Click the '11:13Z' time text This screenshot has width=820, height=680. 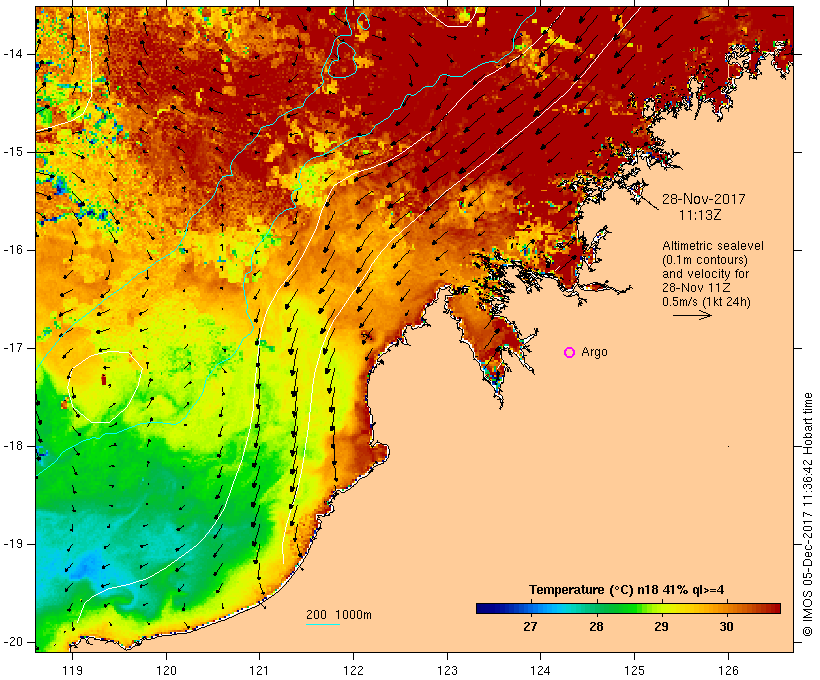pyautogui.click(x=700, y=215)
